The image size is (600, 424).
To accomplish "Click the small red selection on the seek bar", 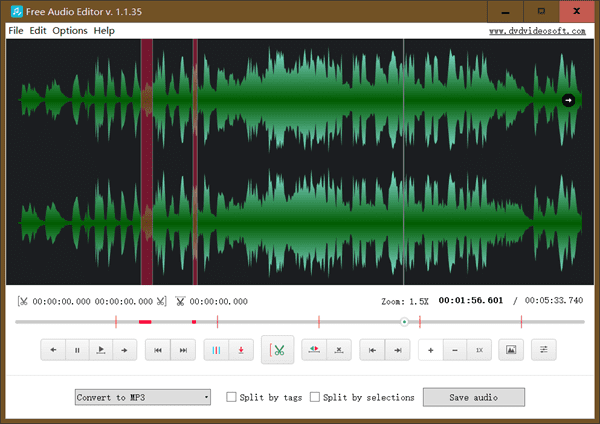I will coord(194,322).
